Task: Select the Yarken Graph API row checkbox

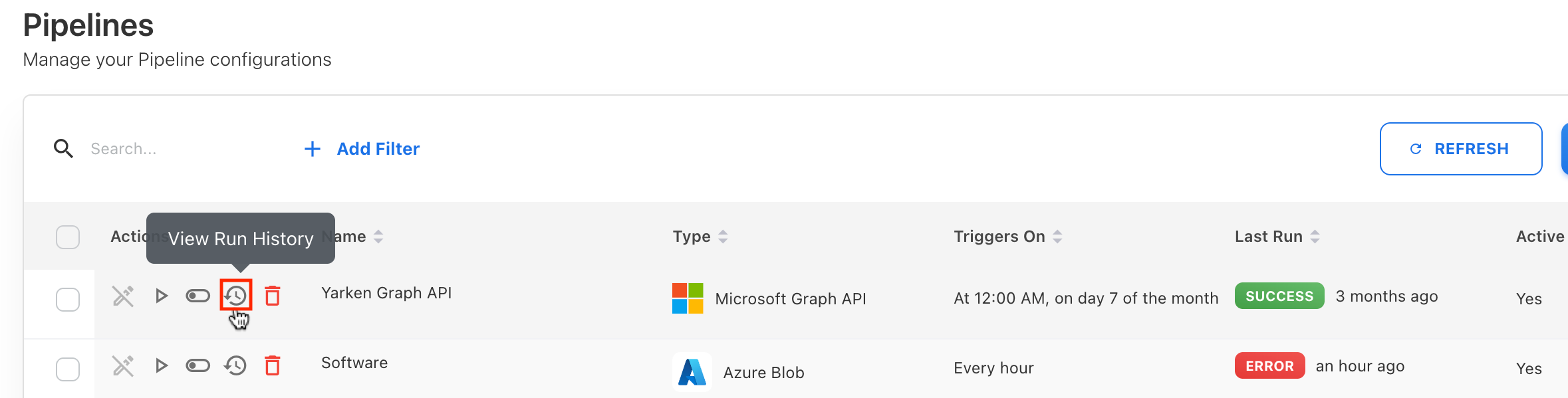Action: click(x=68, y=300)
